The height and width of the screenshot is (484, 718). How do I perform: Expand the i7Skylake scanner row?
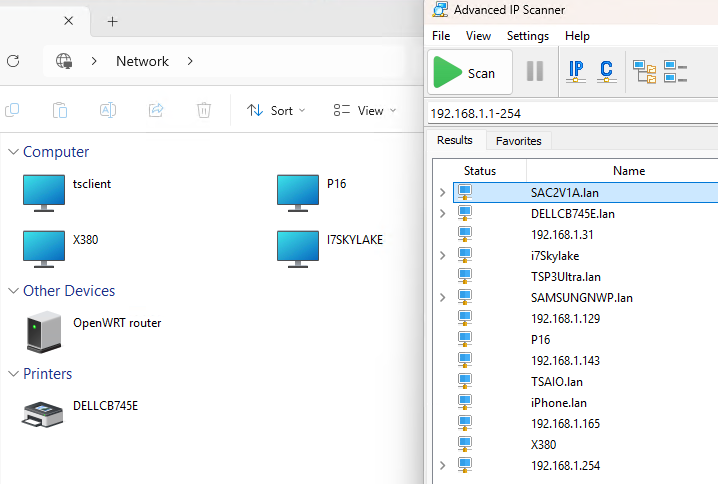pyautogui.click(x=442, y=256)
